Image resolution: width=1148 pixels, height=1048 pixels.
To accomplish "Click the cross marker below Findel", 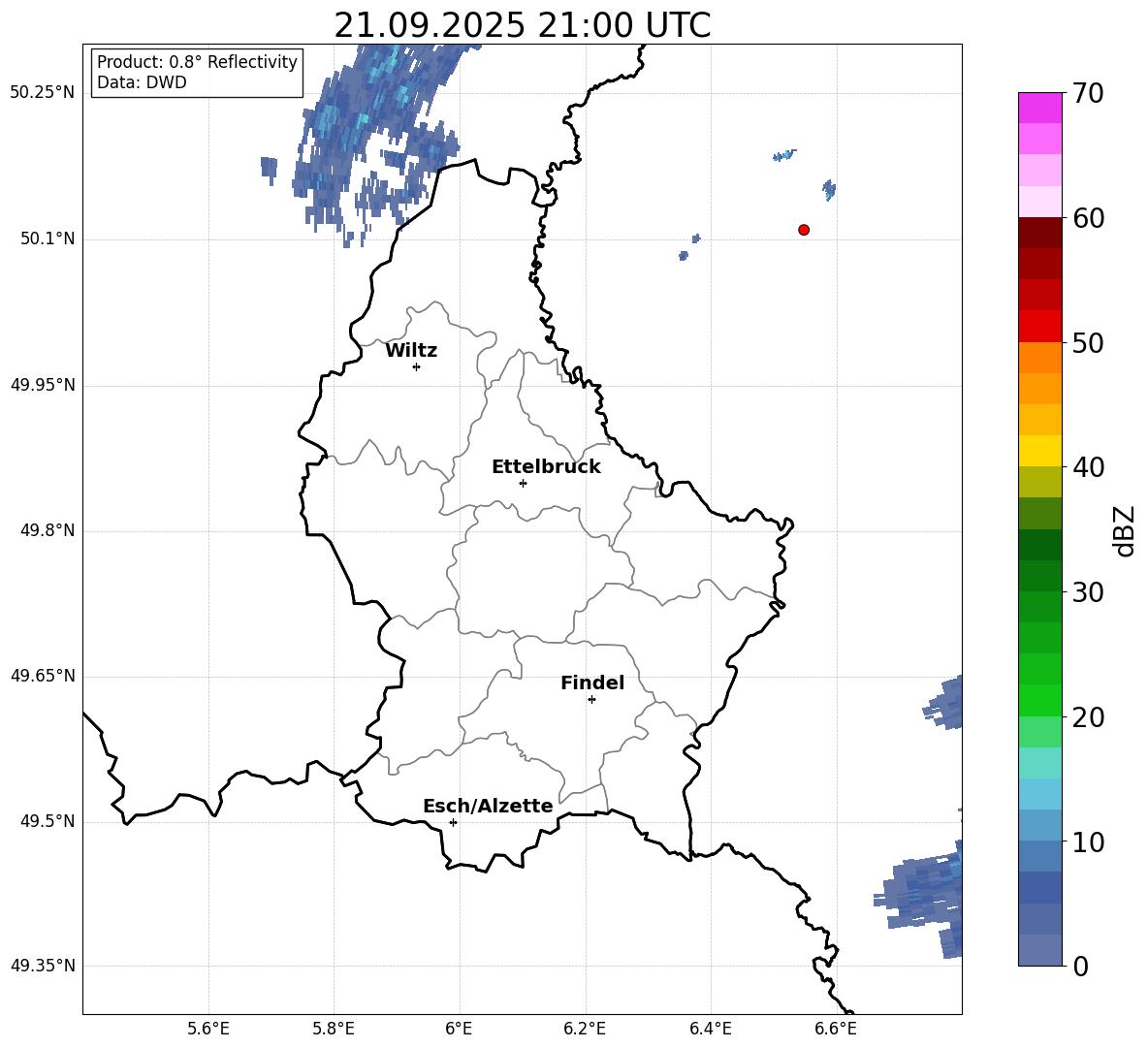I will (591, 700).
